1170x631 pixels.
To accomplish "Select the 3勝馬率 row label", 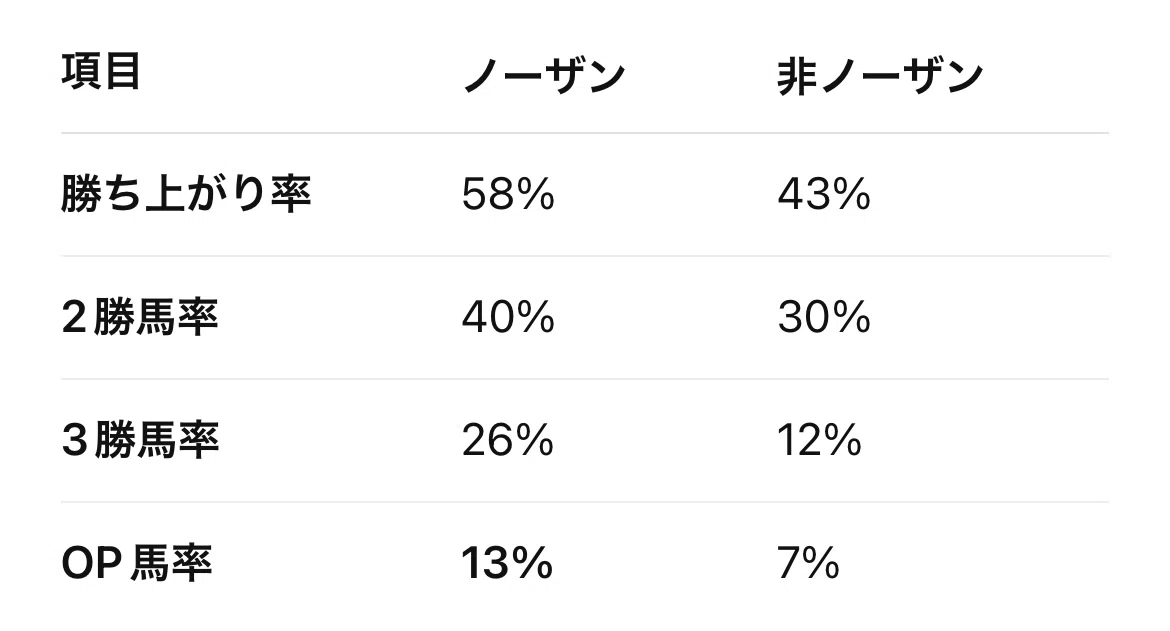I will (140, 440).
